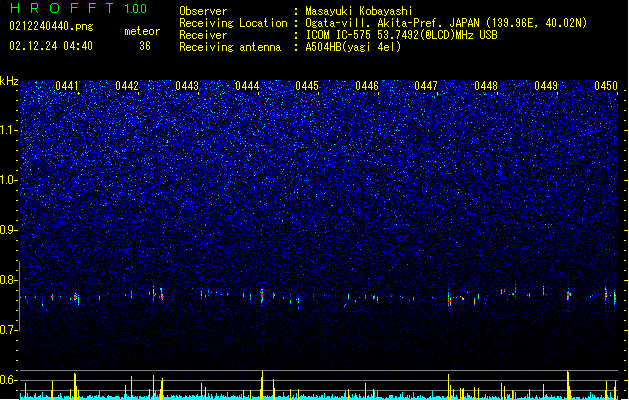Click the kHz axis unit label
This screenshot has width=629, height=400.
(x=9, y=81)
